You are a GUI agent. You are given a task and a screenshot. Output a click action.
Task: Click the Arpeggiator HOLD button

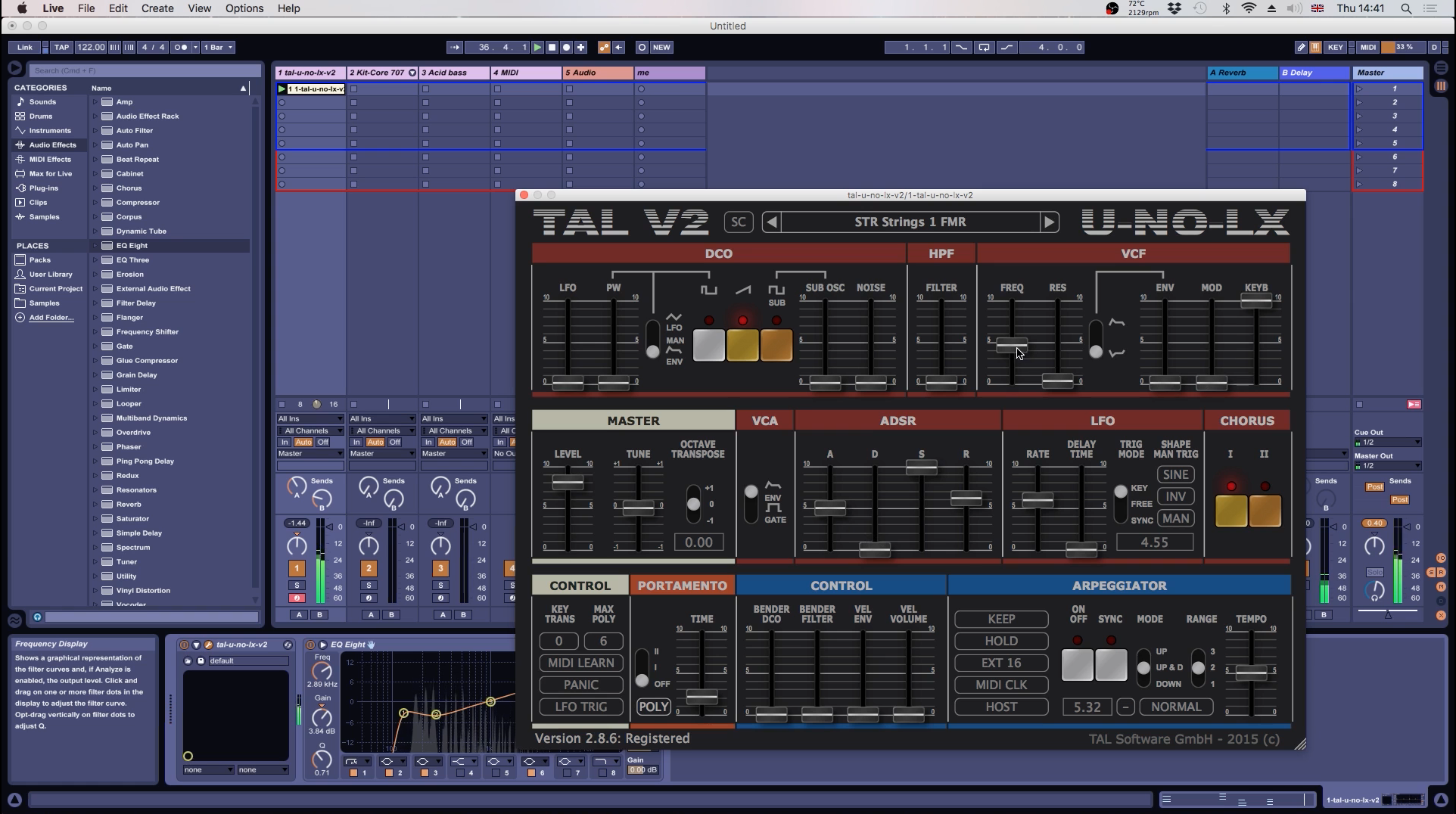[1001, 641]
